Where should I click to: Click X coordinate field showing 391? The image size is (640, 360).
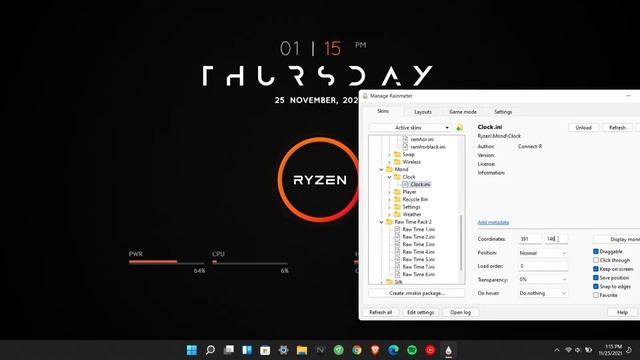(x=530, y=239)
